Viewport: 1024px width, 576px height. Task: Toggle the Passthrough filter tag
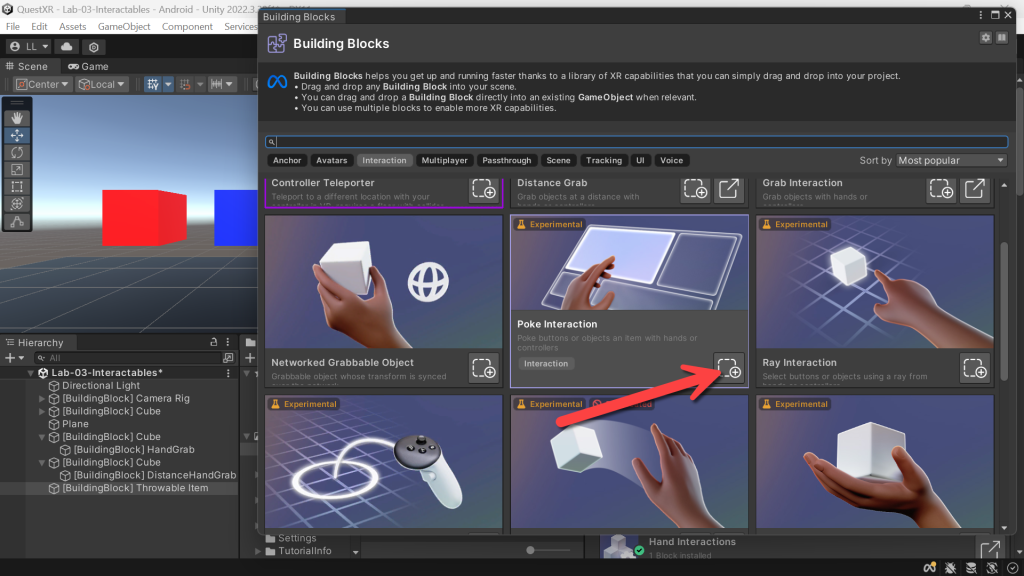pos(507,161)
